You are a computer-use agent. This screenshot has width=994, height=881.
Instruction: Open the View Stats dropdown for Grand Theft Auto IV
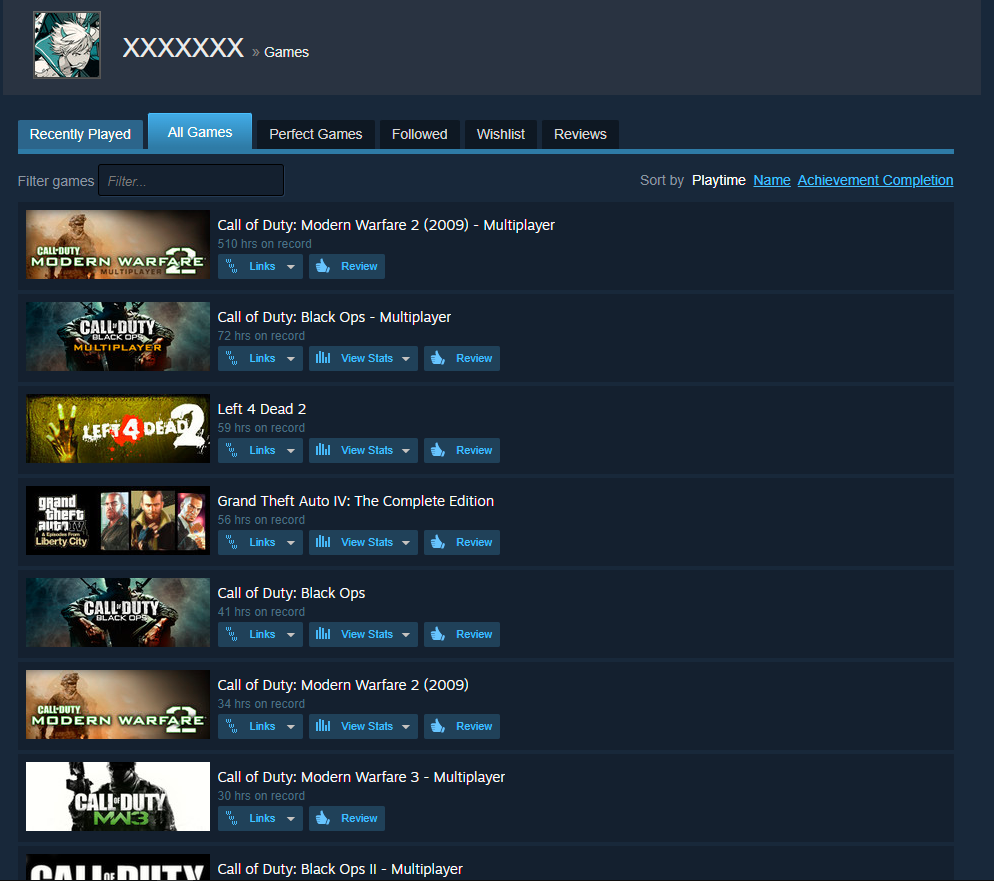[x=405, y=542]
